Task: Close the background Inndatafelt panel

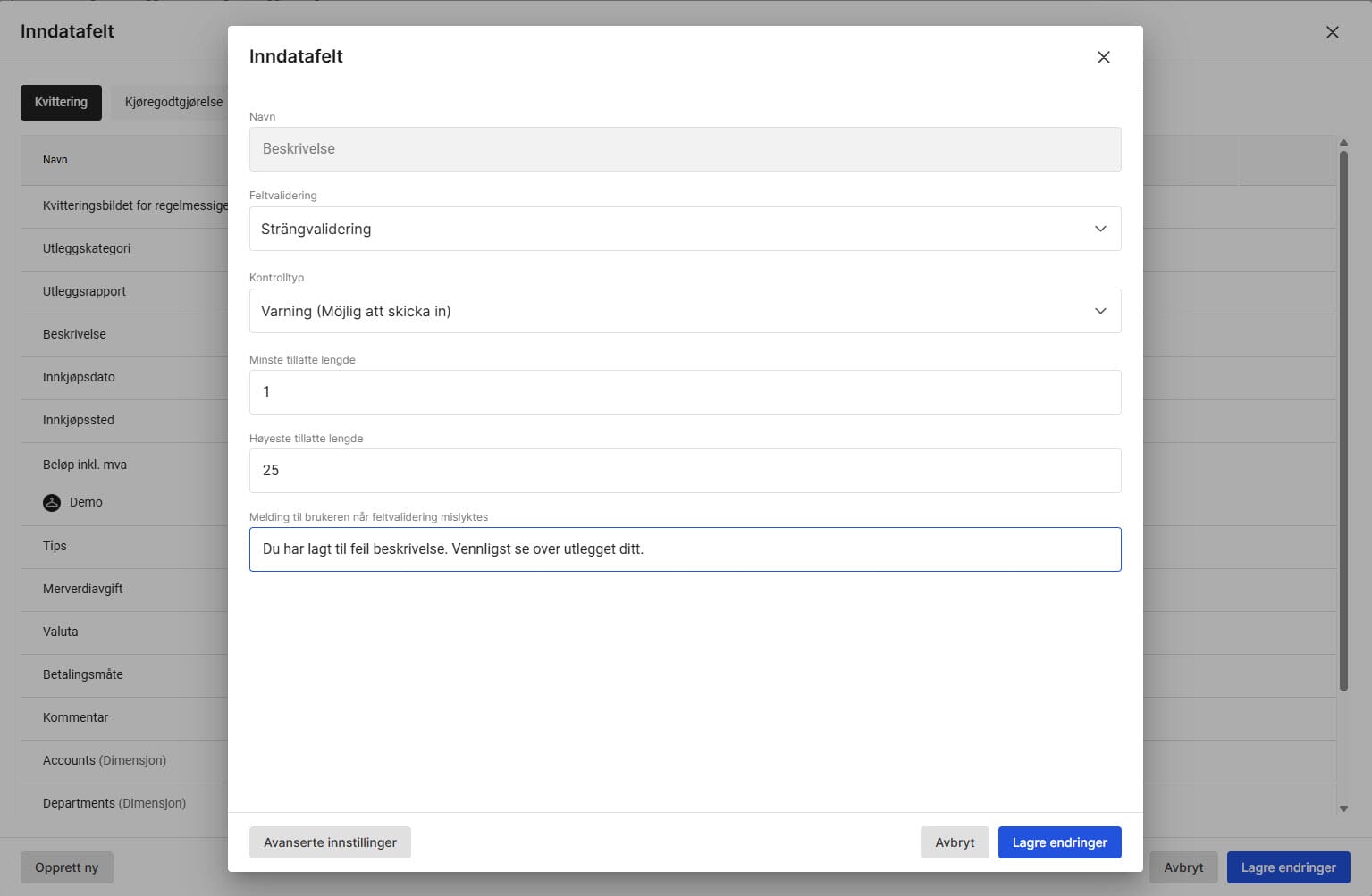Action: pos(1332,32)
